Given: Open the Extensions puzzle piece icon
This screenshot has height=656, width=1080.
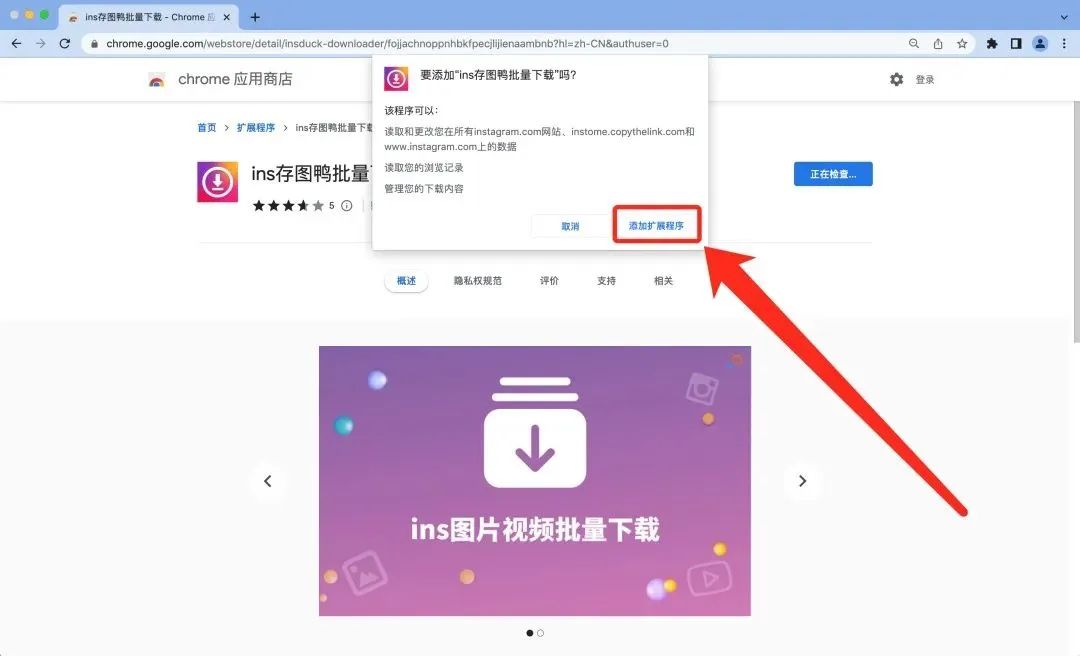Looking at the screenshot, I should click(992, 43).
